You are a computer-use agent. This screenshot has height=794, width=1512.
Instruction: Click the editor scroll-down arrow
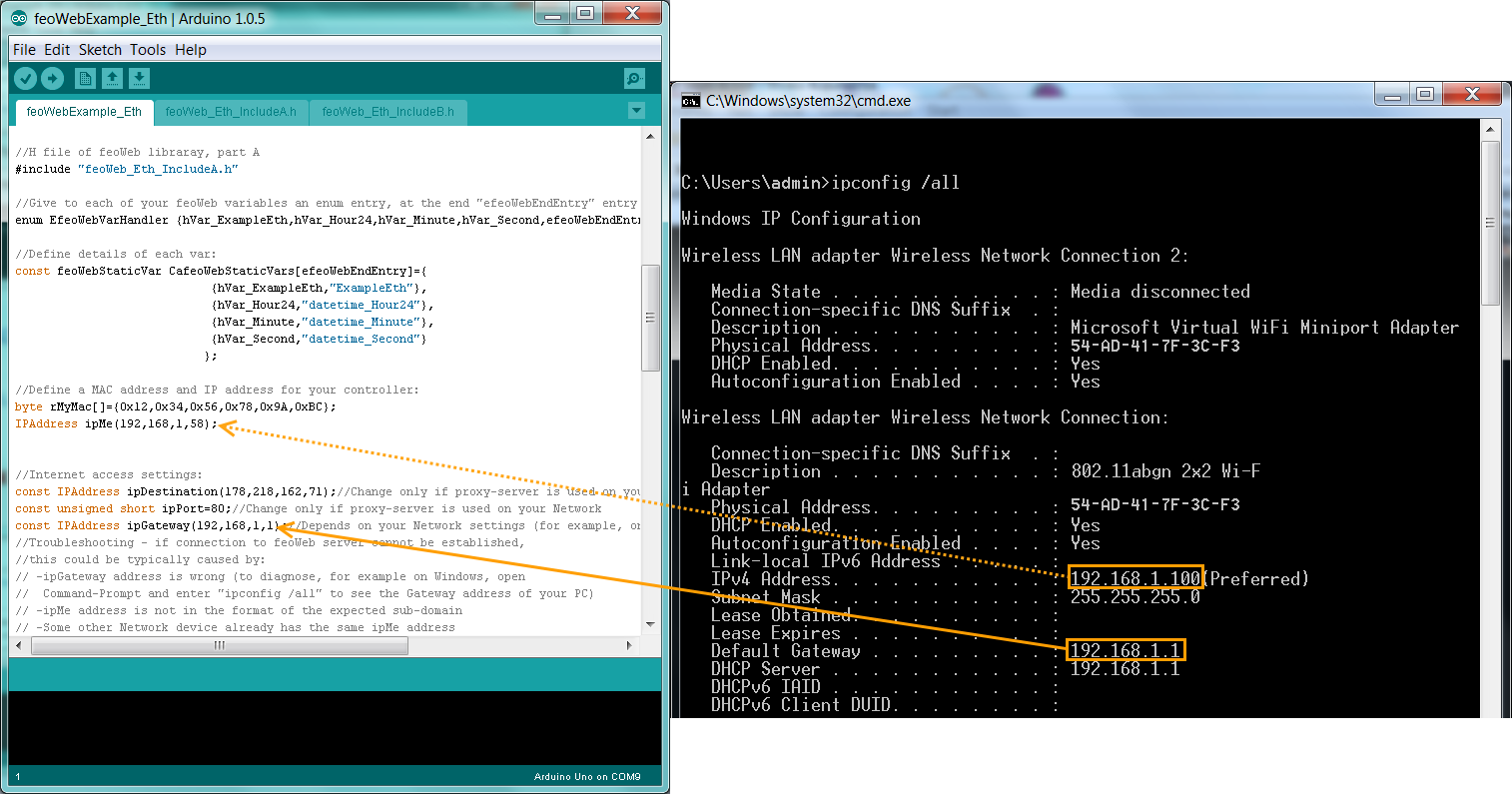[x=650, y=625]
